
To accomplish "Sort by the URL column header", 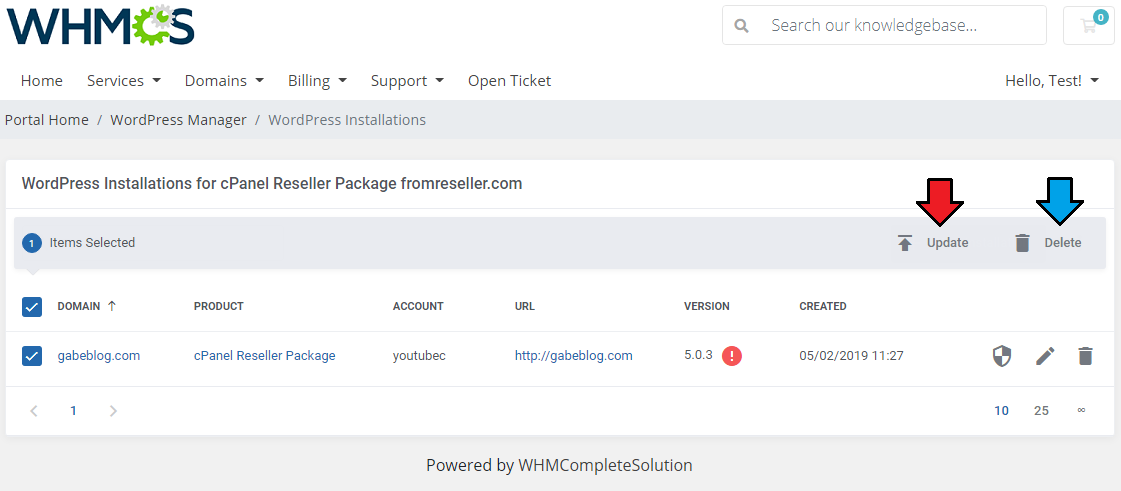I will point(525,306).
